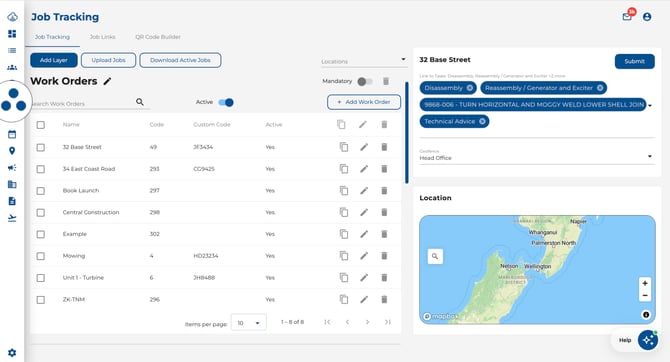Expand the Head Office geofence dropdown

pyautogui.click(x=537, y=156)
